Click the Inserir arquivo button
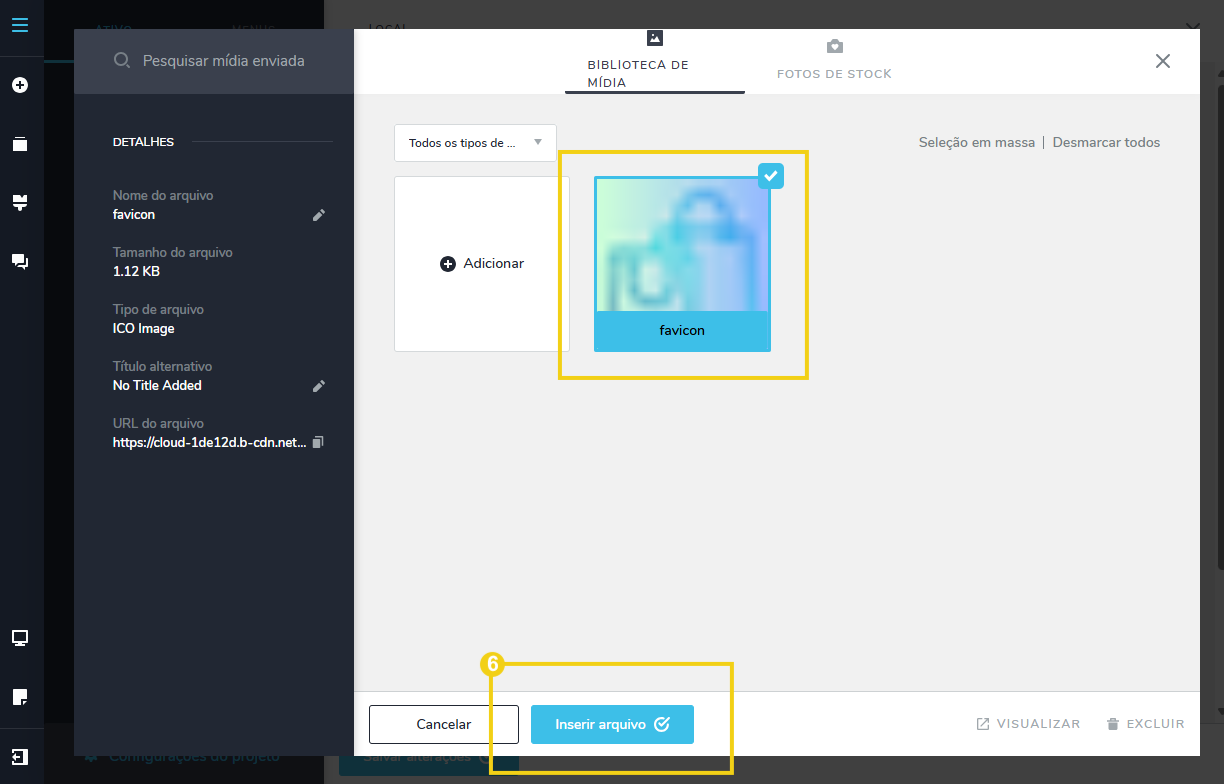Viewport: 1224px width, 784px height. [612, 725]
